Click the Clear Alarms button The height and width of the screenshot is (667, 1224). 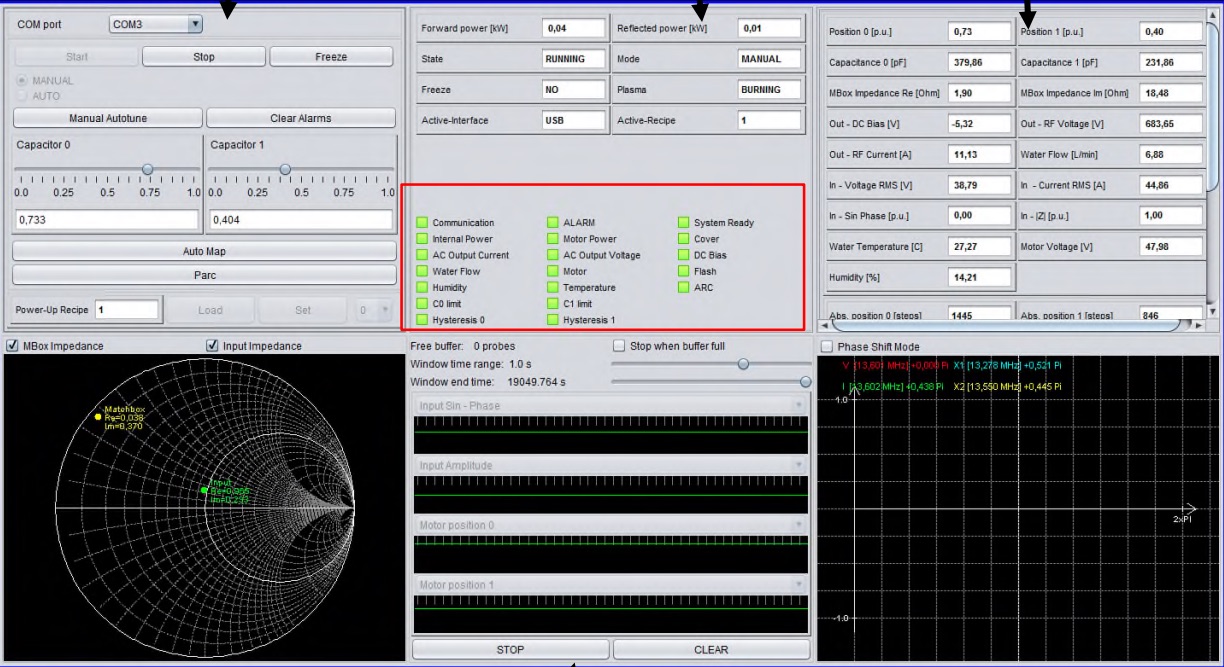point(301,118)
